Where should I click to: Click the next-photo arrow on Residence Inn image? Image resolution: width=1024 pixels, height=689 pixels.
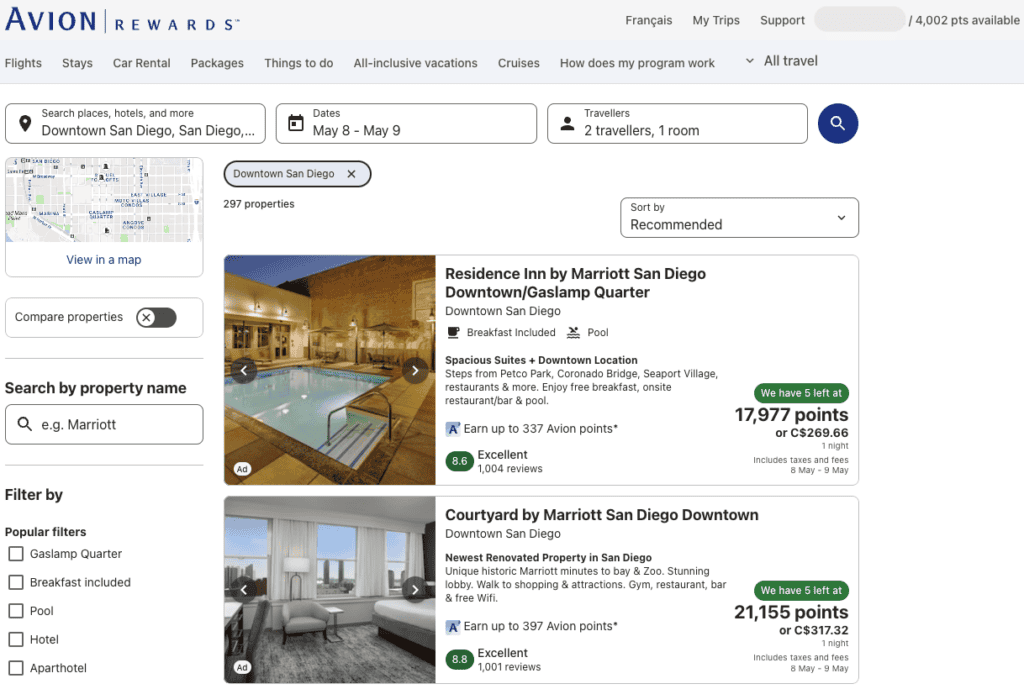(x=415, y=369)
